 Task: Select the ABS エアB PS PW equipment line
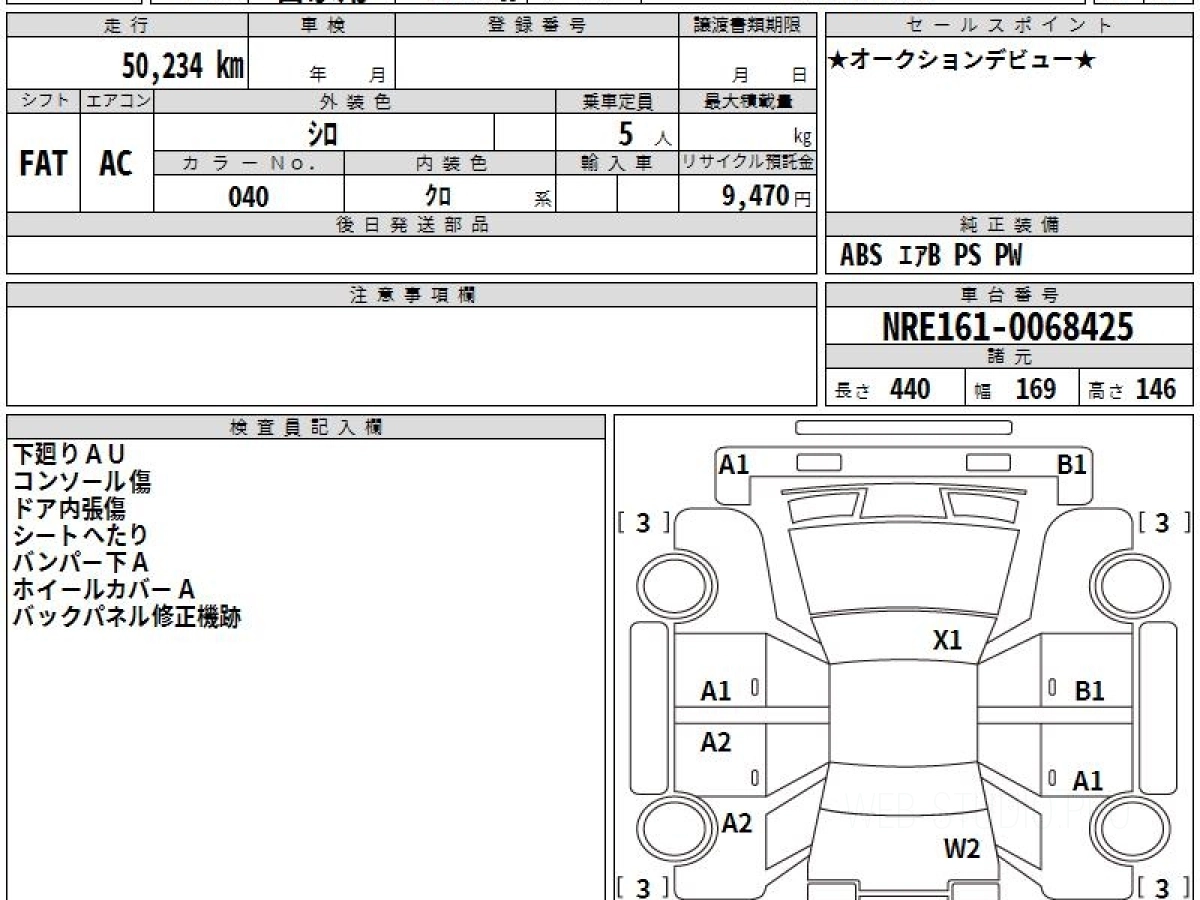tap(931, 256)
